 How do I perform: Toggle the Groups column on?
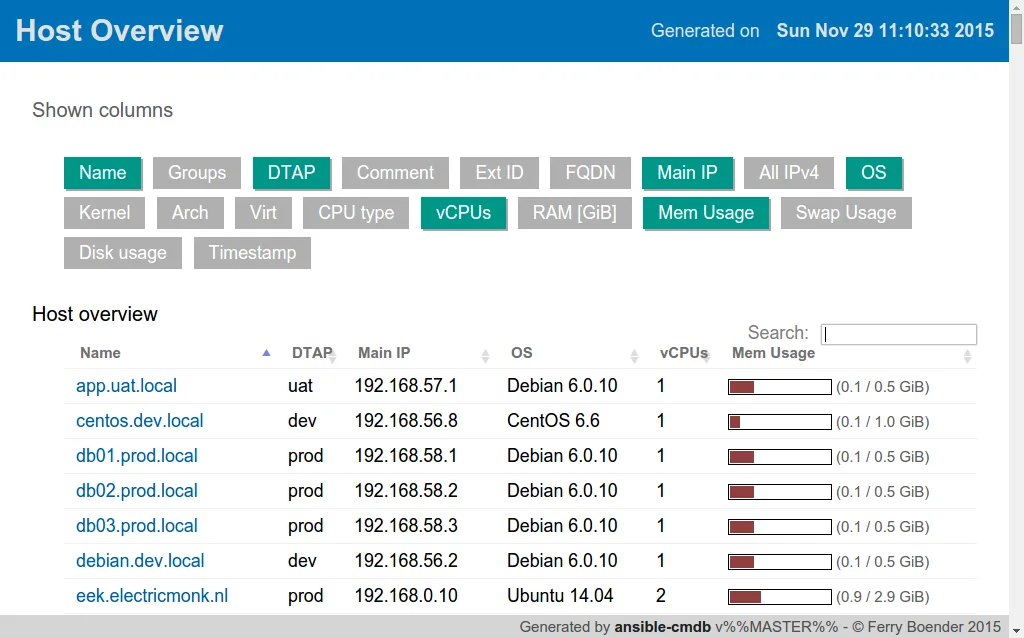tap(196, 173)
